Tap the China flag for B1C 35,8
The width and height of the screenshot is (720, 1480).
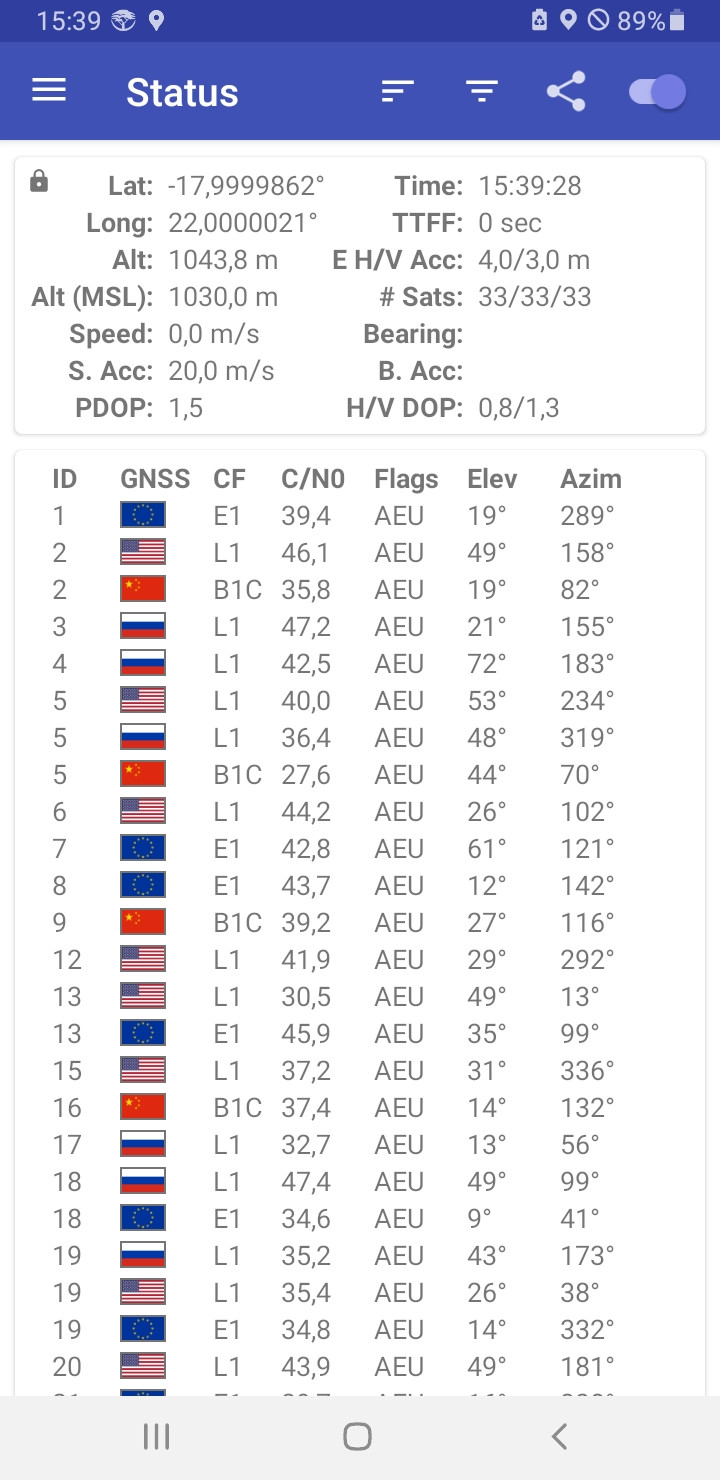(x=143, y=589)
